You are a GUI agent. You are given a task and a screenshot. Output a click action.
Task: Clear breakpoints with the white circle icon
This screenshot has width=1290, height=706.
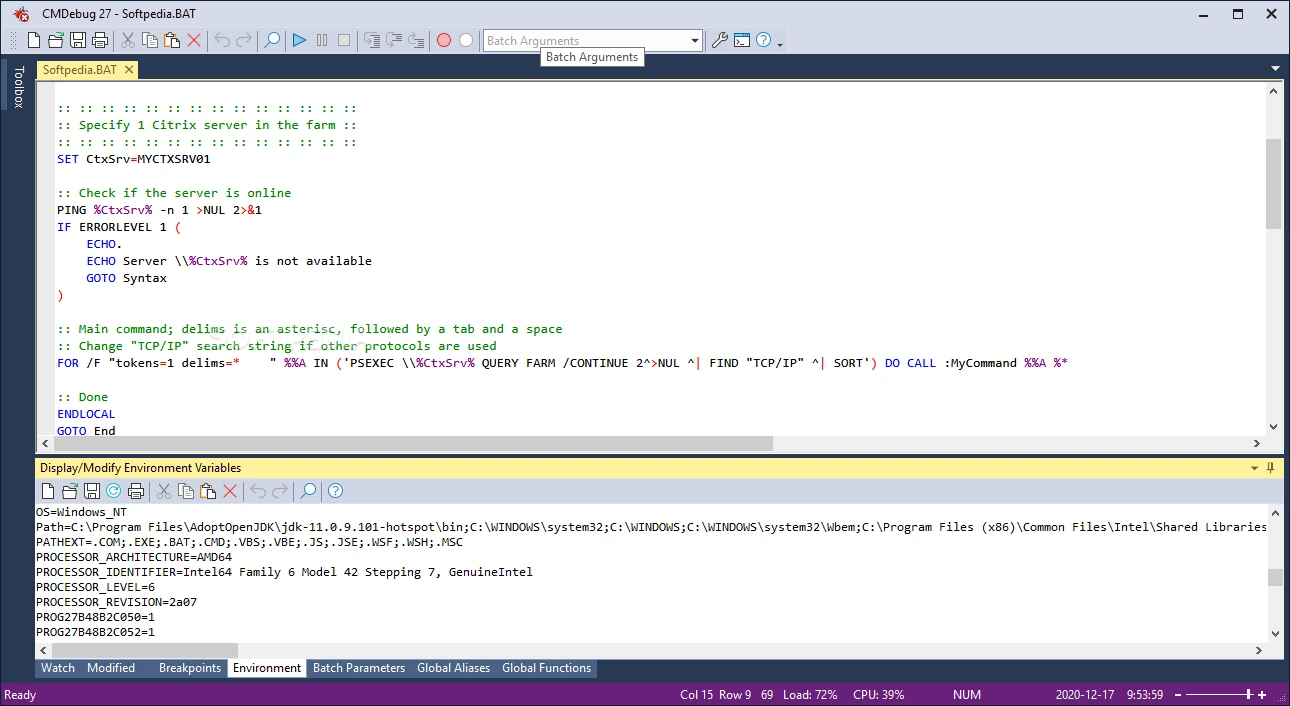pos(466,40)
